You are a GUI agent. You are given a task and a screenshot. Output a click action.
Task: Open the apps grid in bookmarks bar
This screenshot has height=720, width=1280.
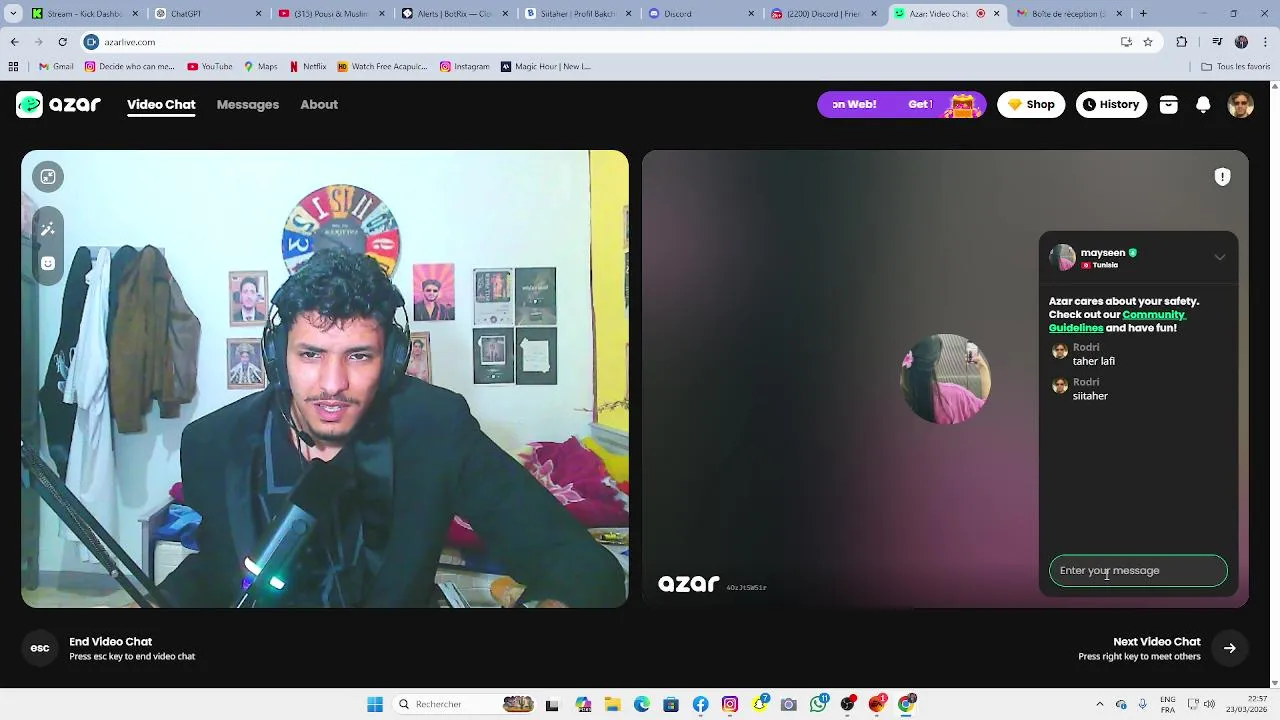click(x=13, y=67)
